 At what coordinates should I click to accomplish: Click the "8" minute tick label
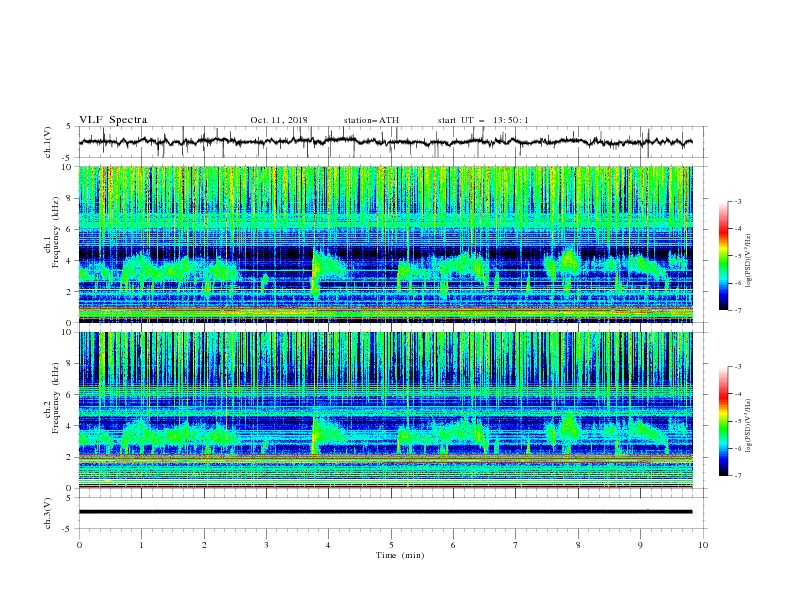(x=578, y=545)
